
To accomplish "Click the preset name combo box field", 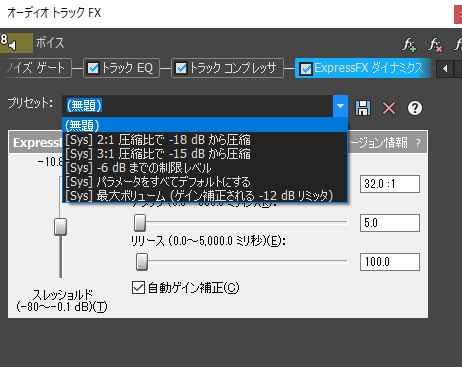I will coord(198,106).
